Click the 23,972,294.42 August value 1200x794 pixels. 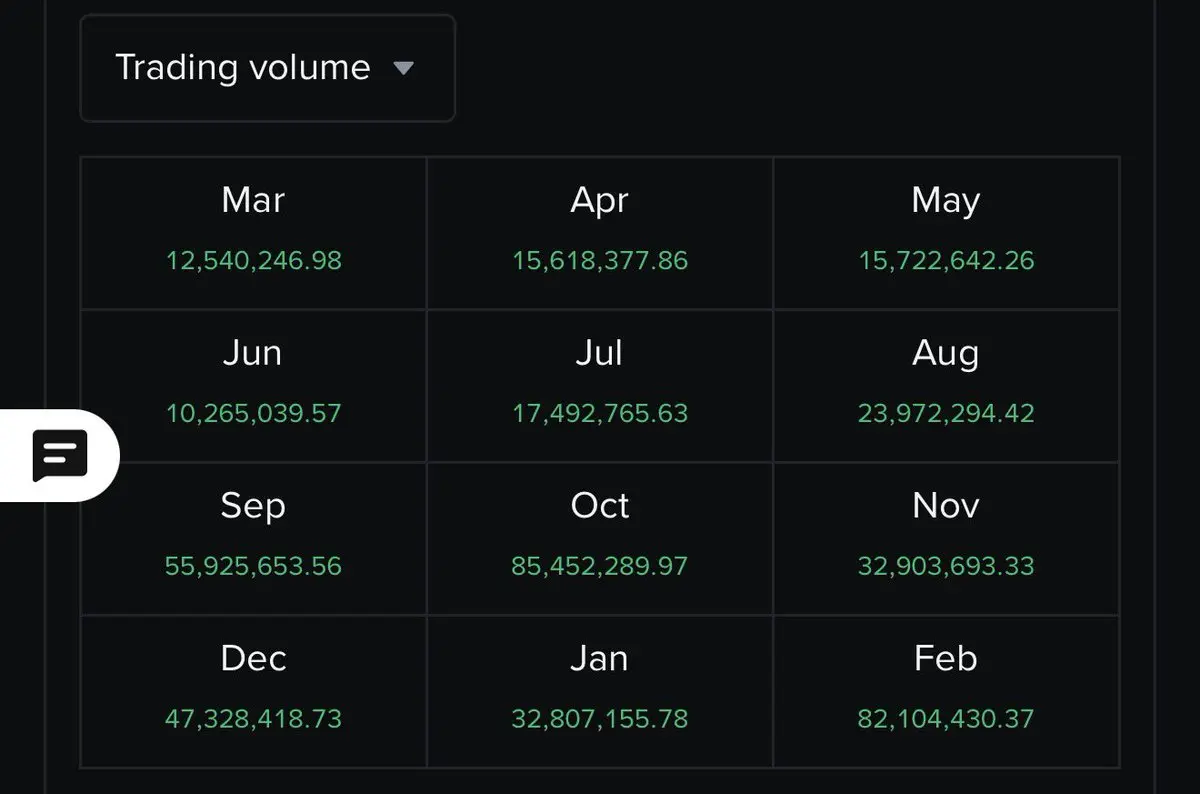click(x=946, y=413)
